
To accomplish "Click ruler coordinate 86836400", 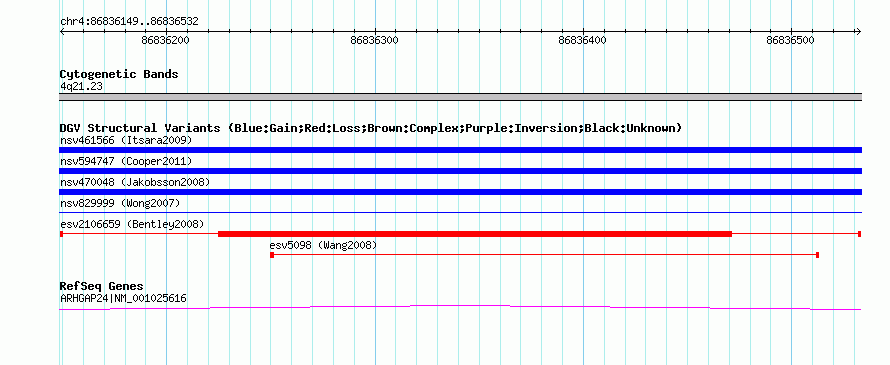I will tap(582, 40).
